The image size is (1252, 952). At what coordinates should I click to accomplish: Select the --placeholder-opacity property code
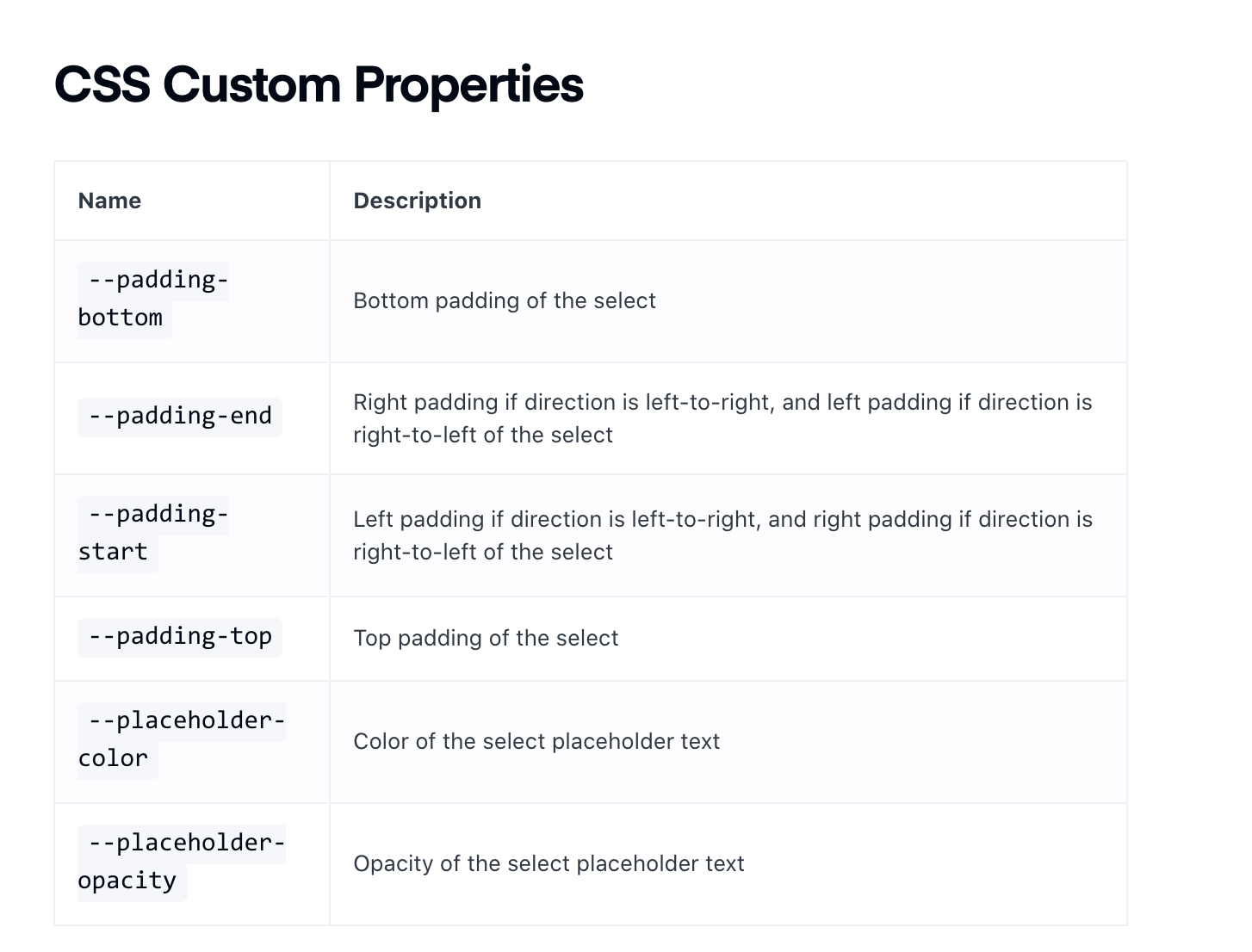(x=182, y=862)
